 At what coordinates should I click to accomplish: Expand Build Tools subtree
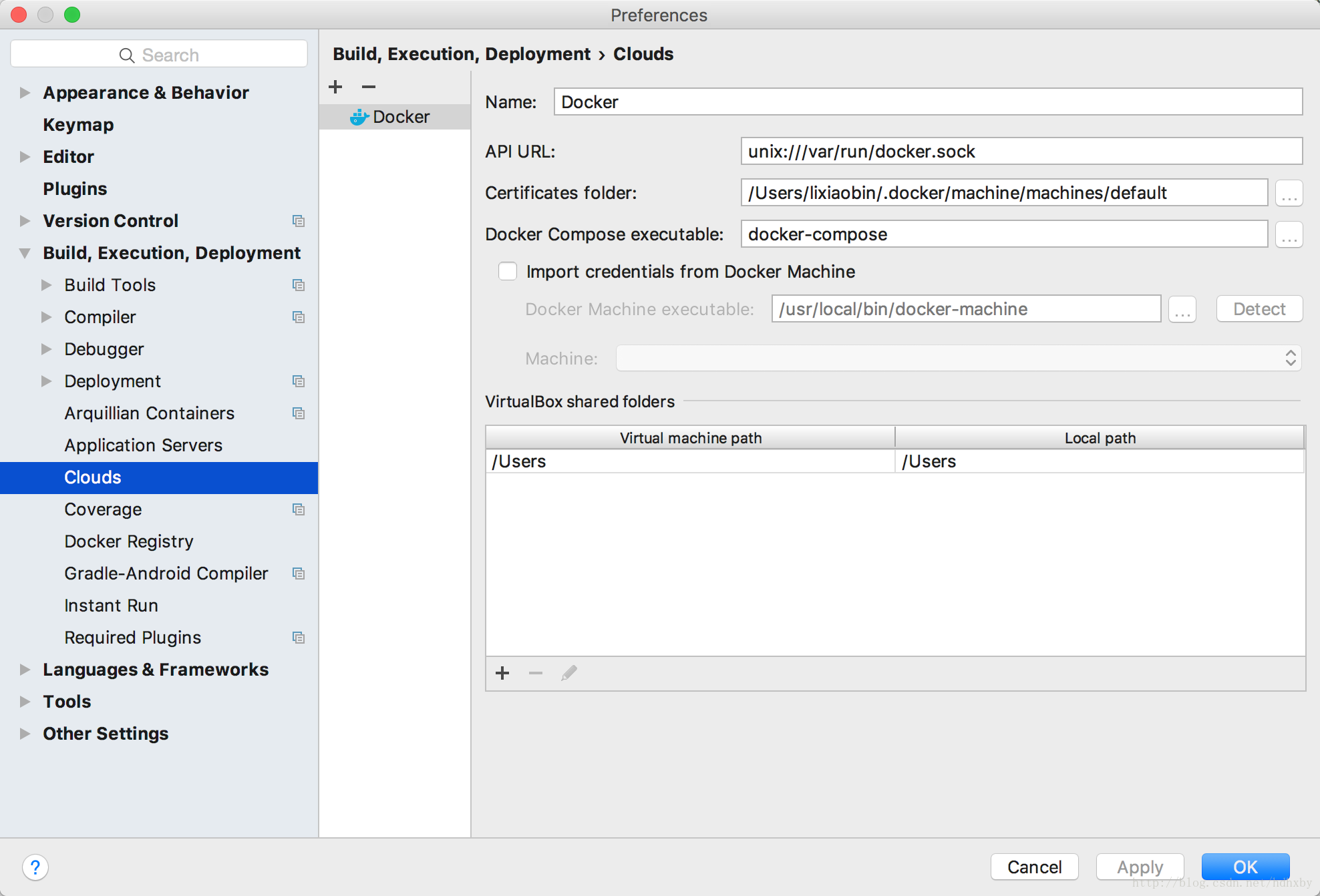click(x=46, y=285)
